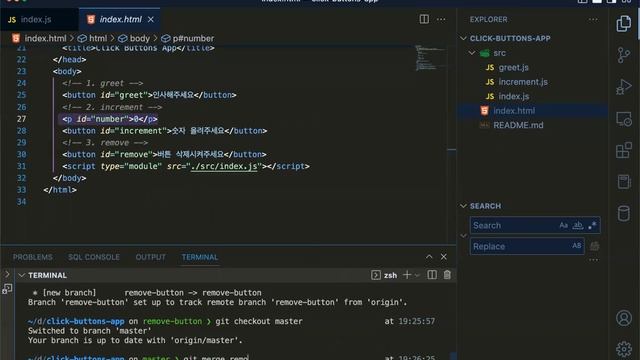Collapse the SEARCH section
640x360 pixels.
click(463, 206)
